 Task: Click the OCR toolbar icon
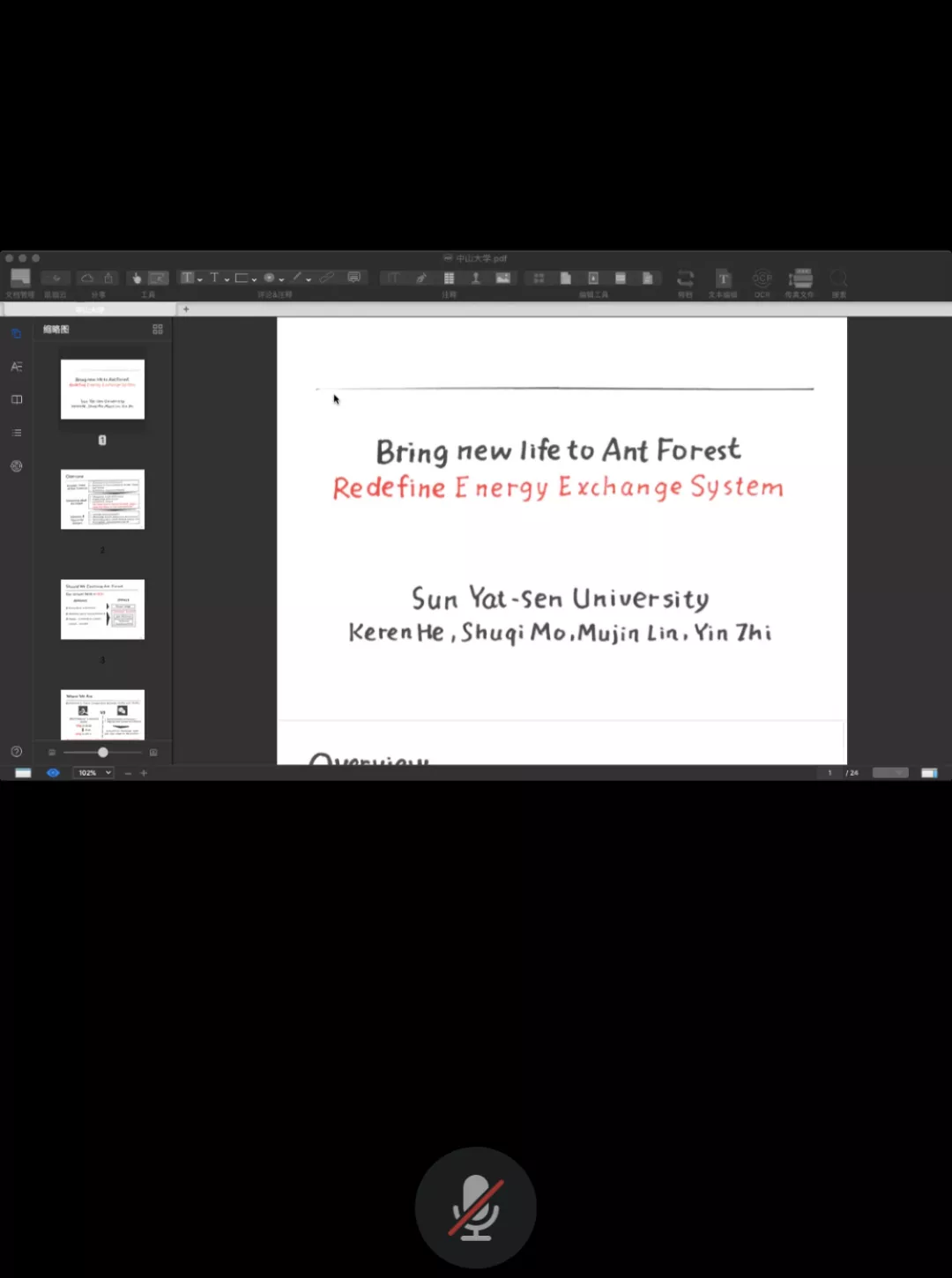click(762, 279)
